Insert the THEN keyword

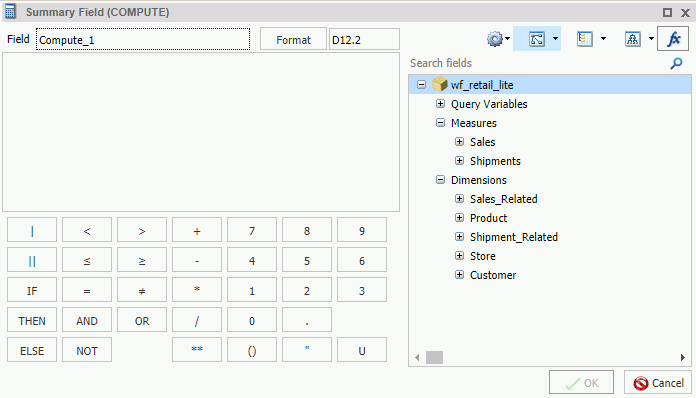click(x=32, y=320)
